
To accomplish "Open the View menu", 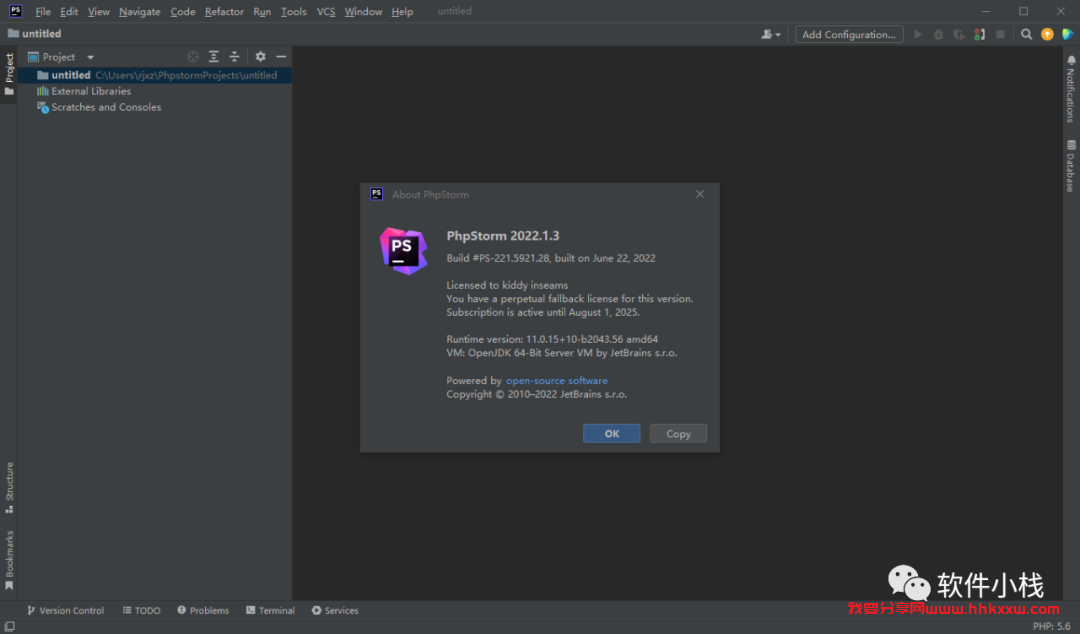I will click(x=98, y=12).
